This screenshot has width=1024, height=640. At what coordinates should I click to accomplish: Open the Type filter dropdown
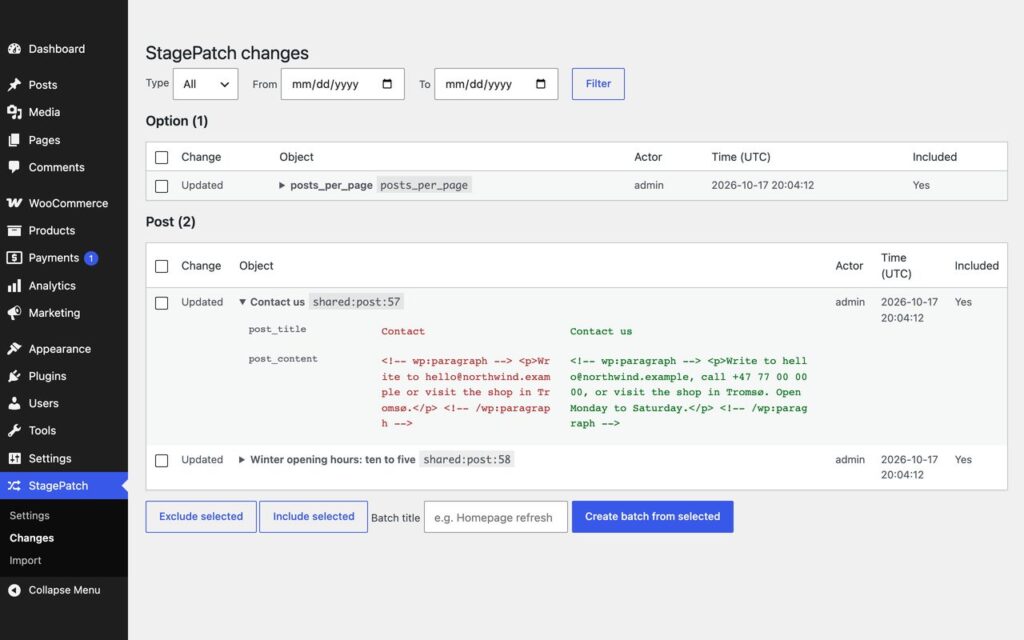(206, 84)
